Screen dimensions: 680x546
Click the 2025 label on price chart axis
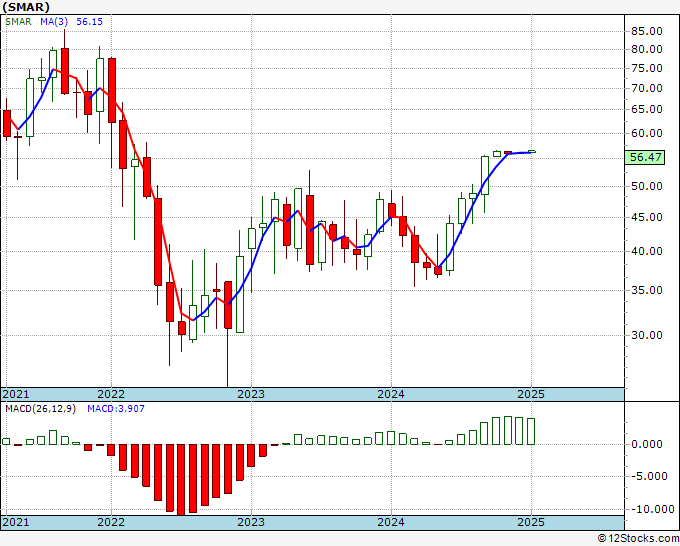tap(531, 394)
